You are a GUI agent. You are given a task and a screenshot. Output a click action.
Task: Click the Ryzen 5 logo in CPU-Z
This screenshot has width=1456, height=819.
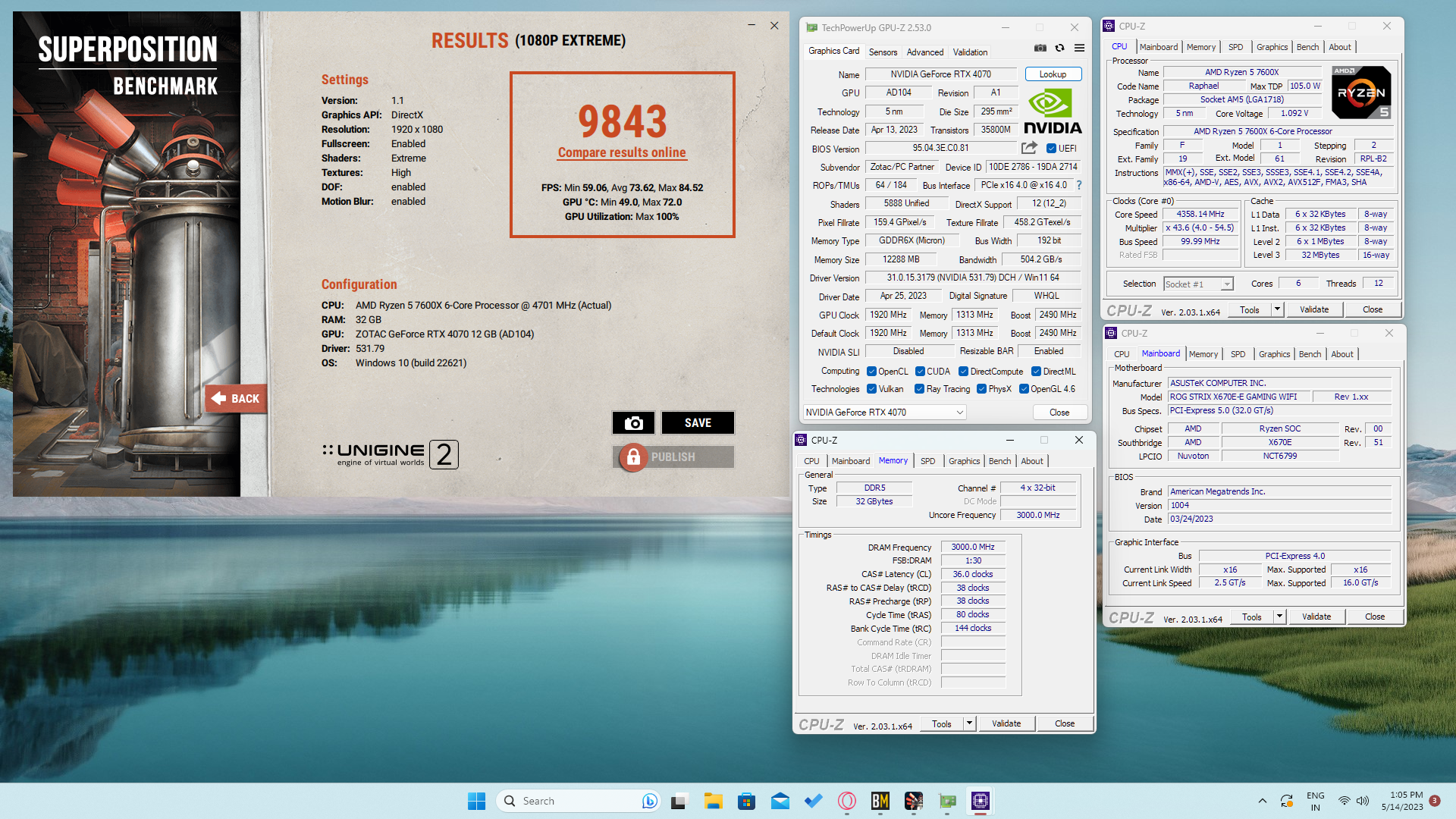point(1361,93)
